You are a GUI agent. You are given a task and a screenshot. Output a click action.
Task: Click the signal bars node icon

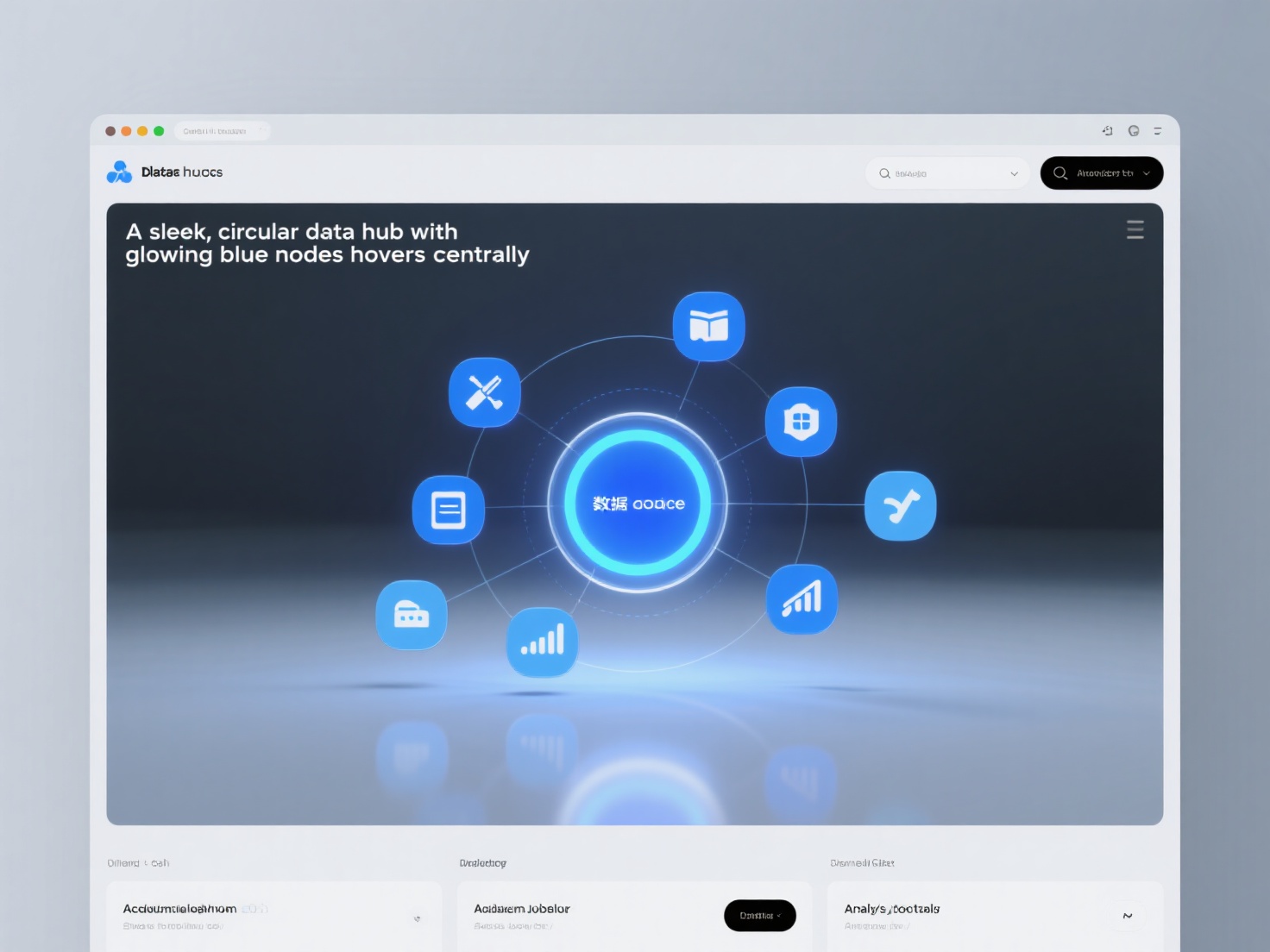point(542,642)
